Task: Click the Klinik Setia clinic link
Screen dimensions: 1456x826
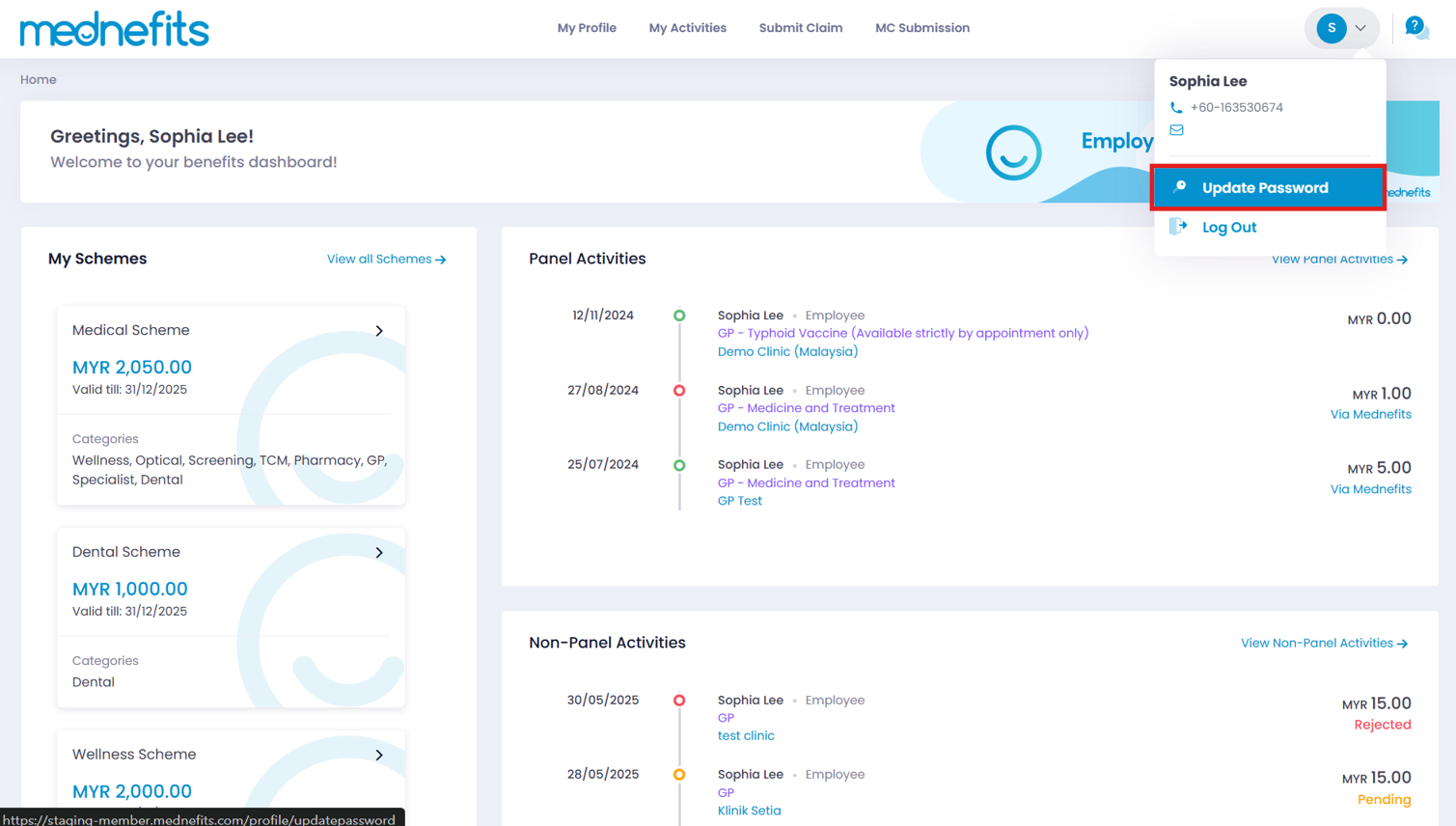Action: coord(749,811)
